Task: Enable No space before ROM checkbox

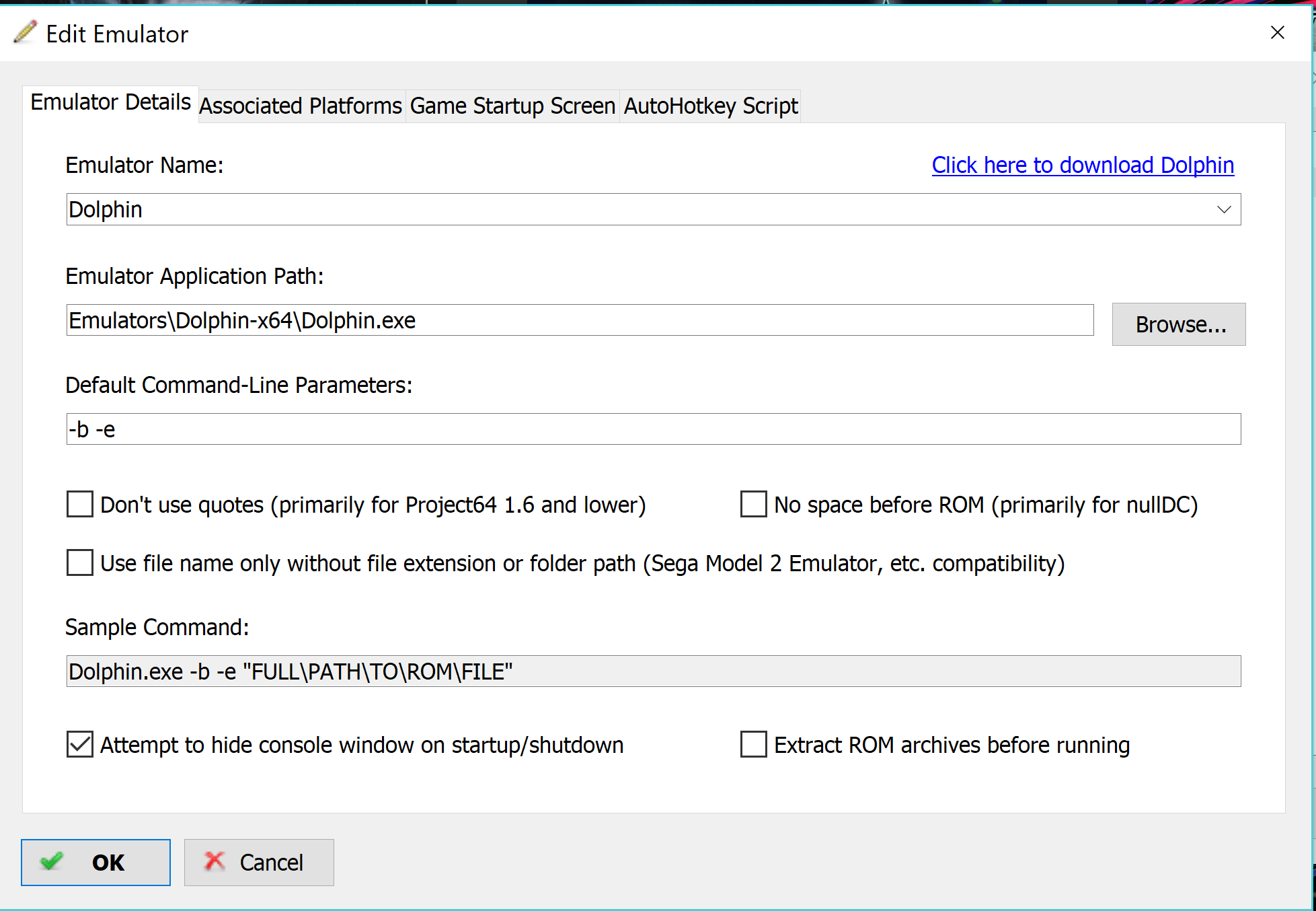Action: [753, 504]
